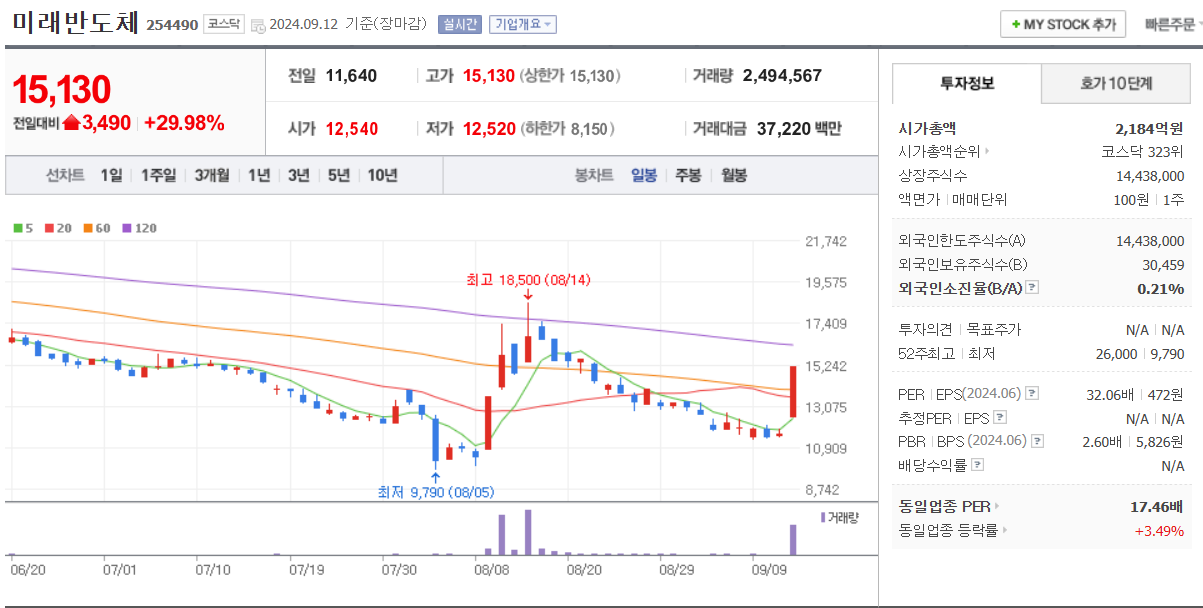The height and width of the screenshot is (608, 1203).
Task: Click the tall red candle on 09/12
Action: point(793,391)
